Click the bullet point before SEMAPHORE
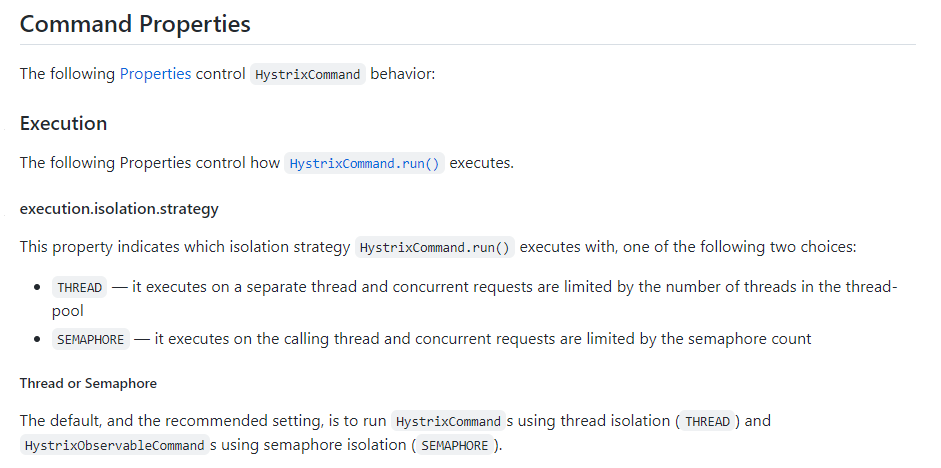Image resolution: width=941 pixels, height=468 pixels. [x=38, y=339]
